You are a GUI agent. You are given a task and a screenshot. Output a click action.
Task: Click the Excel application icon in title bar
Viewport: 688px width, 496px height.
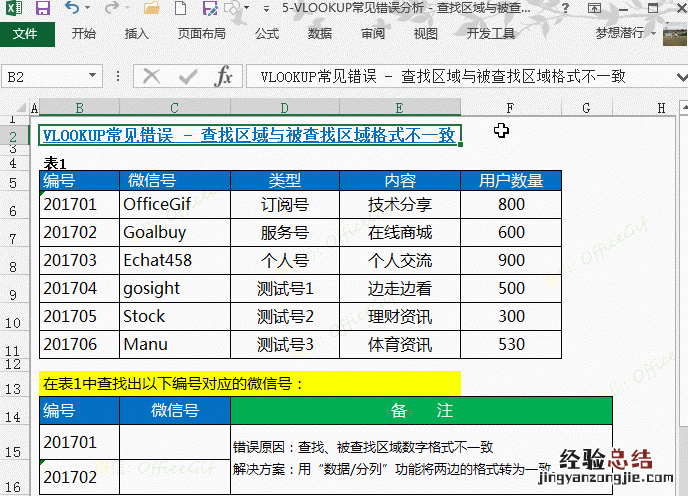pyautogui.click(x=14, y=9)
